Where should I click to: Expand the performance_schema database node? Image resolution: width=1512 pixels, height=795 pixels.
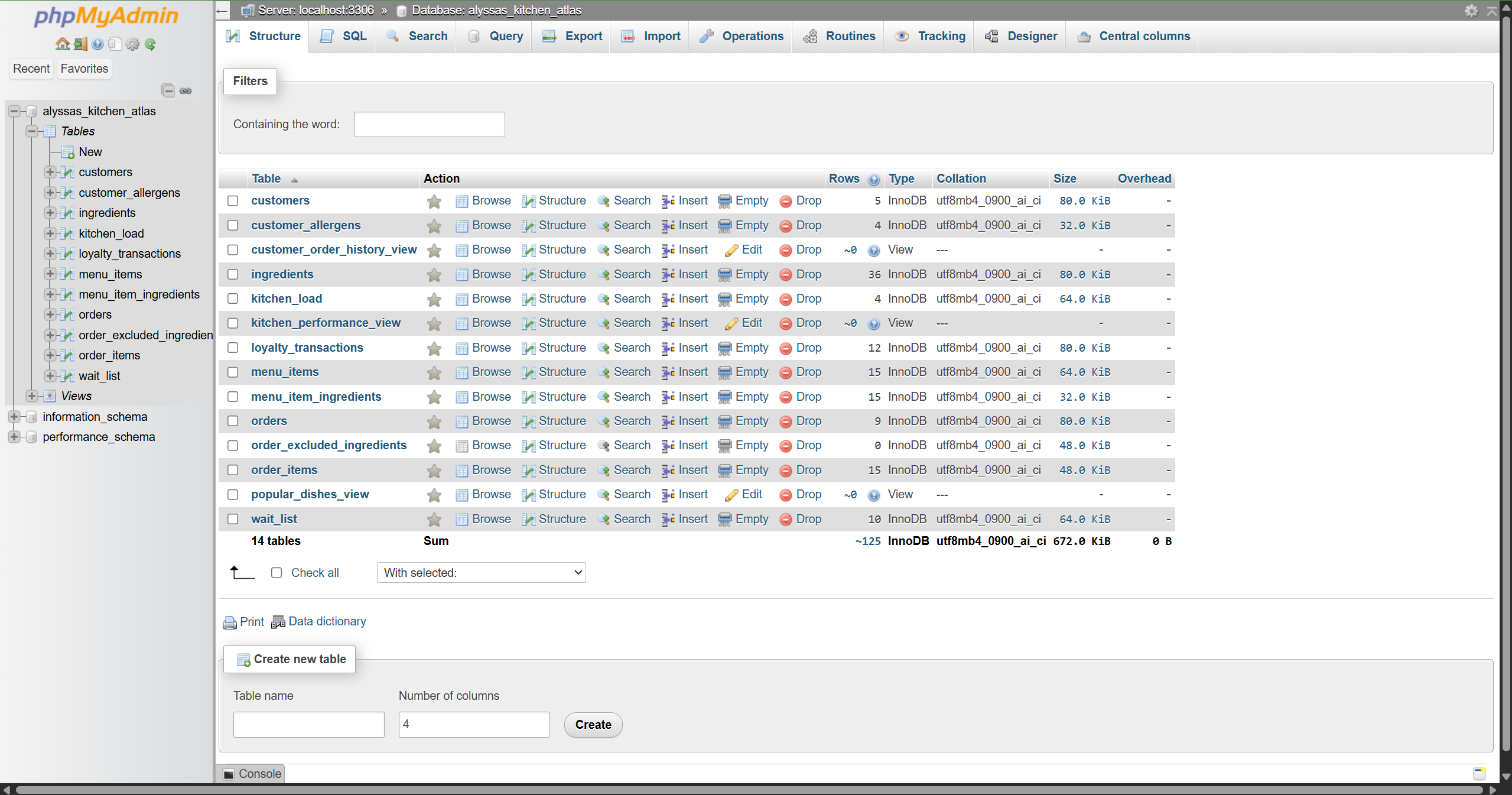click(14, 437)
